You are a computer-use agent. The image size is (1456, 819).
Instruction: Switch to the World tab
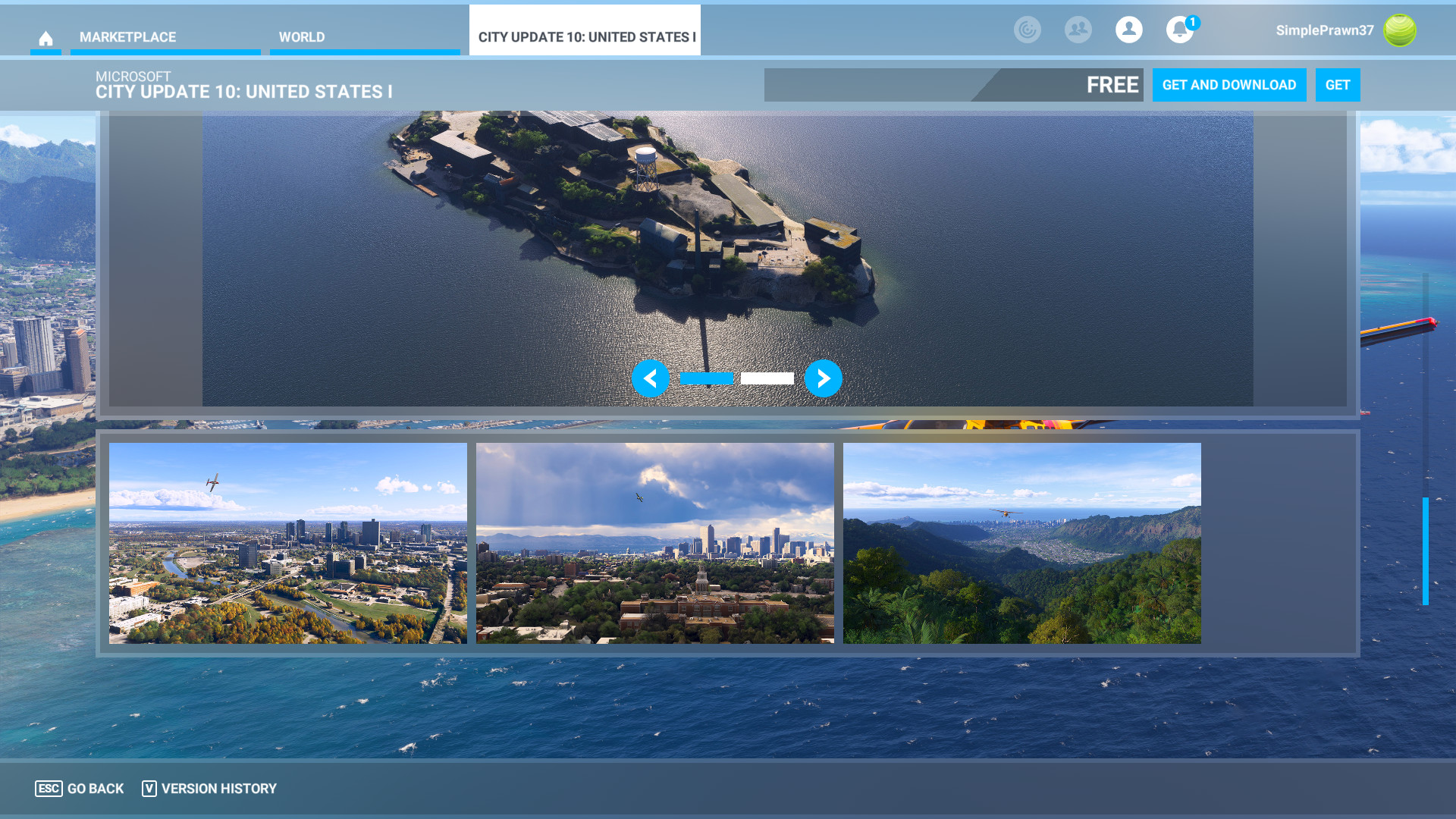pyautogui.click(x=302, y=36)
